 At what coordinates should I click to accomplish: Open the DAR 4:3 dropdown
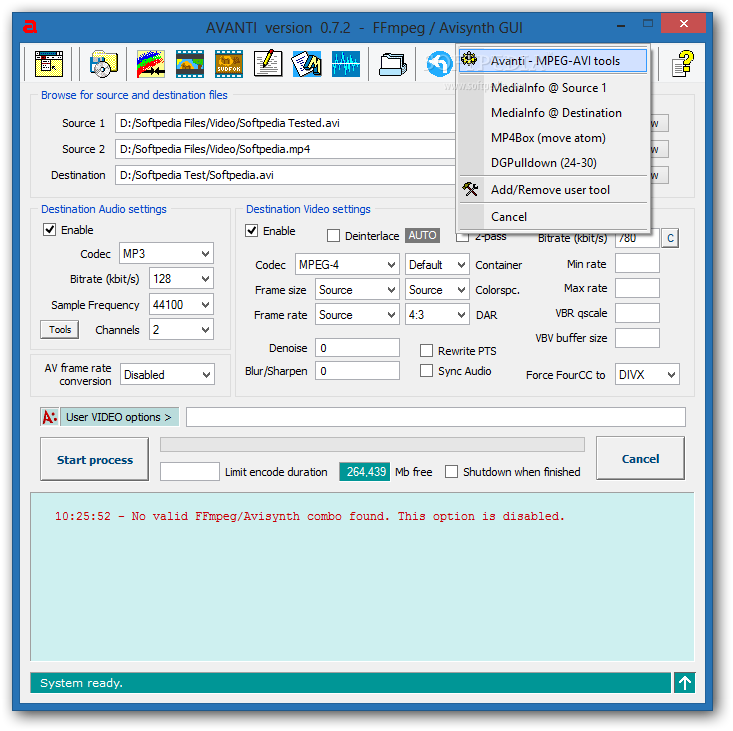pyautogui.click(x=437, y=315)
